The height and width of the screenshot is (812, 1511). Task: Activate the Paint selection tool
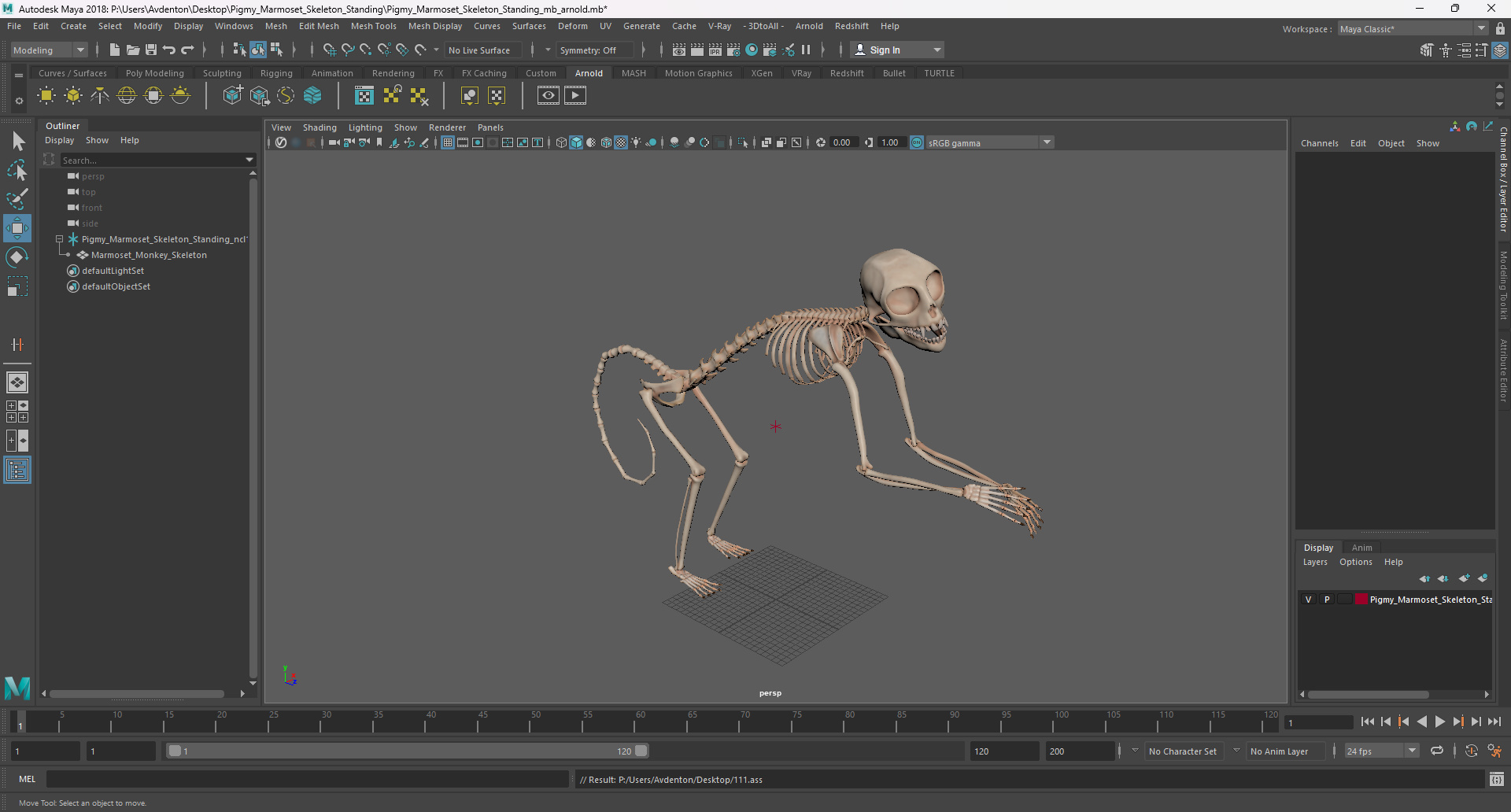(x=17, y=200)
